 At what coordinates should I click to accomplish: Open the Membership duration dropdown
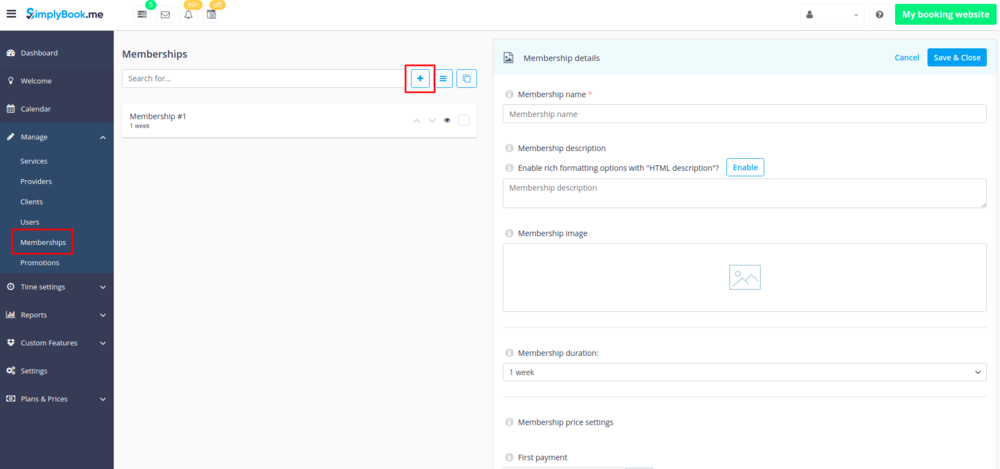click(744, 372)
